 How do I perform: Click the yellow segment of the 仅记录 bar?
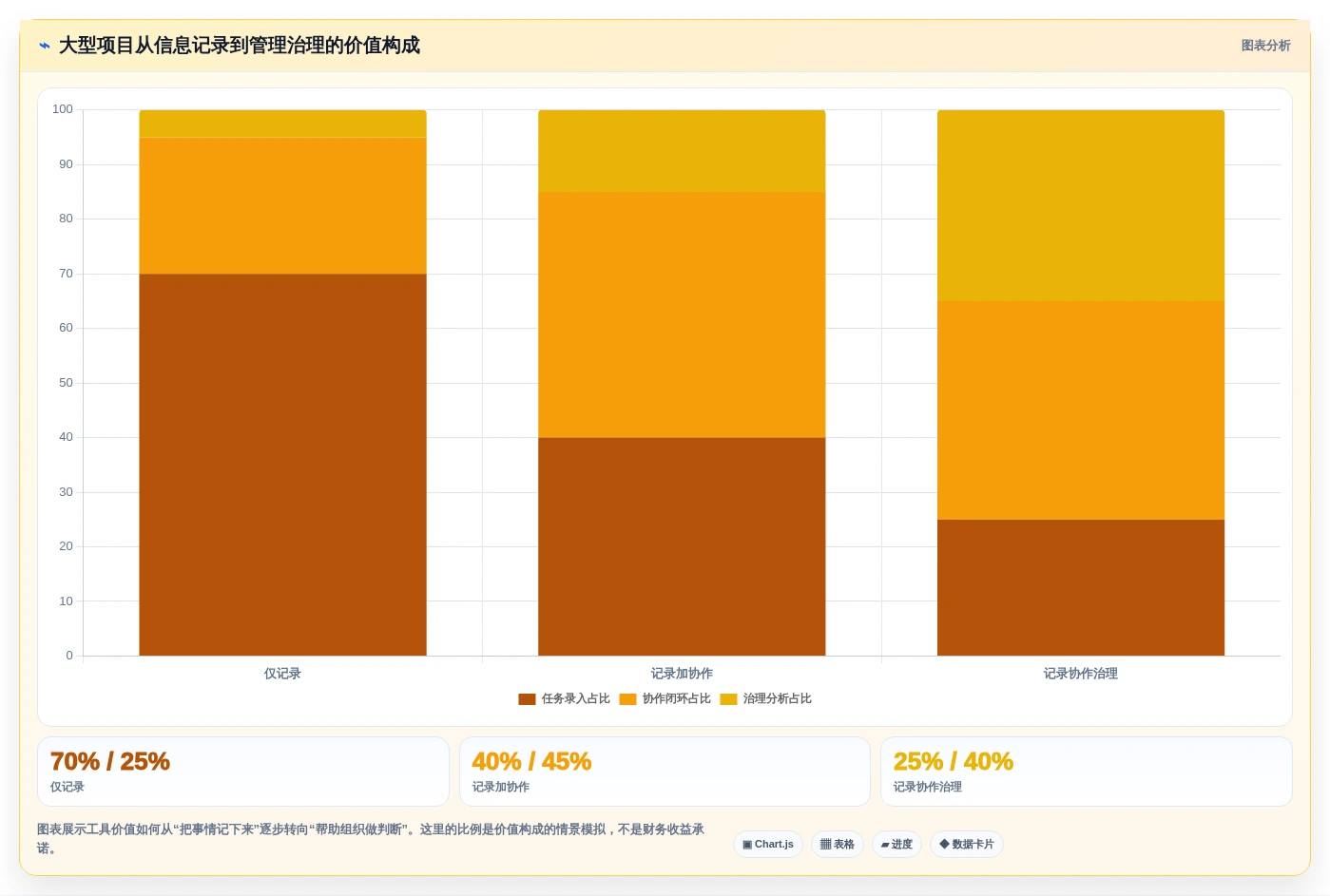(282, 124)
